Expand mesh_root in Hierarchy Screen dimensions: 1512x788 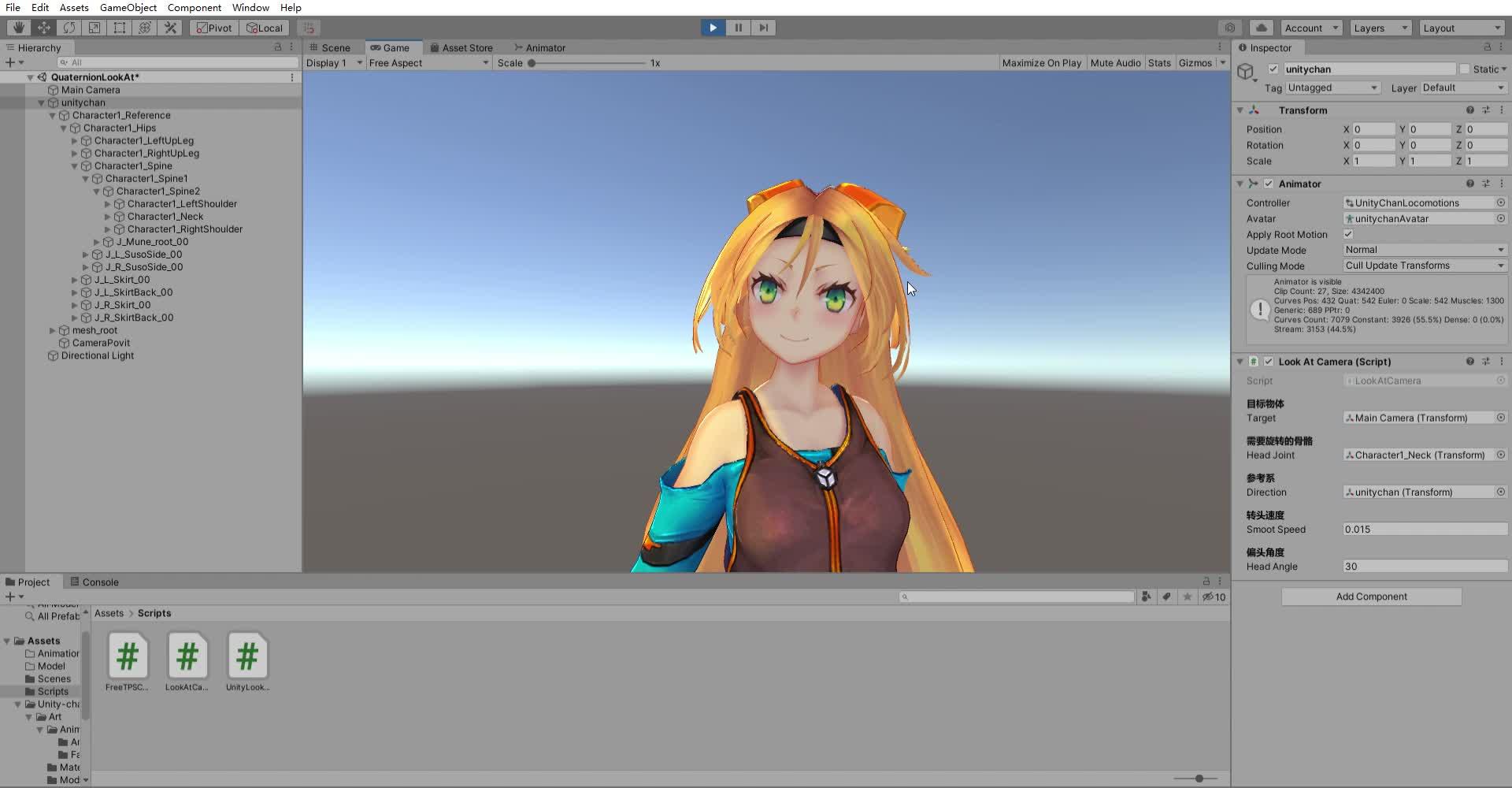click(x=53, y=330)
